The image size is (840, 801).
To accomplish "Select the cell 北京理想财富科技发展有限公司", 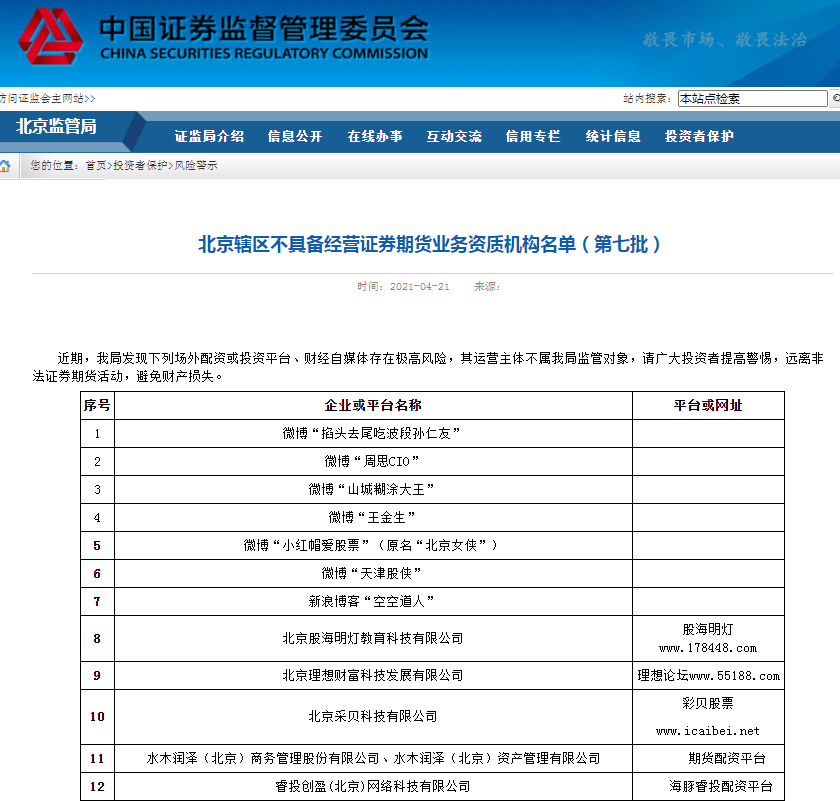I will click(x=373, y=676).
